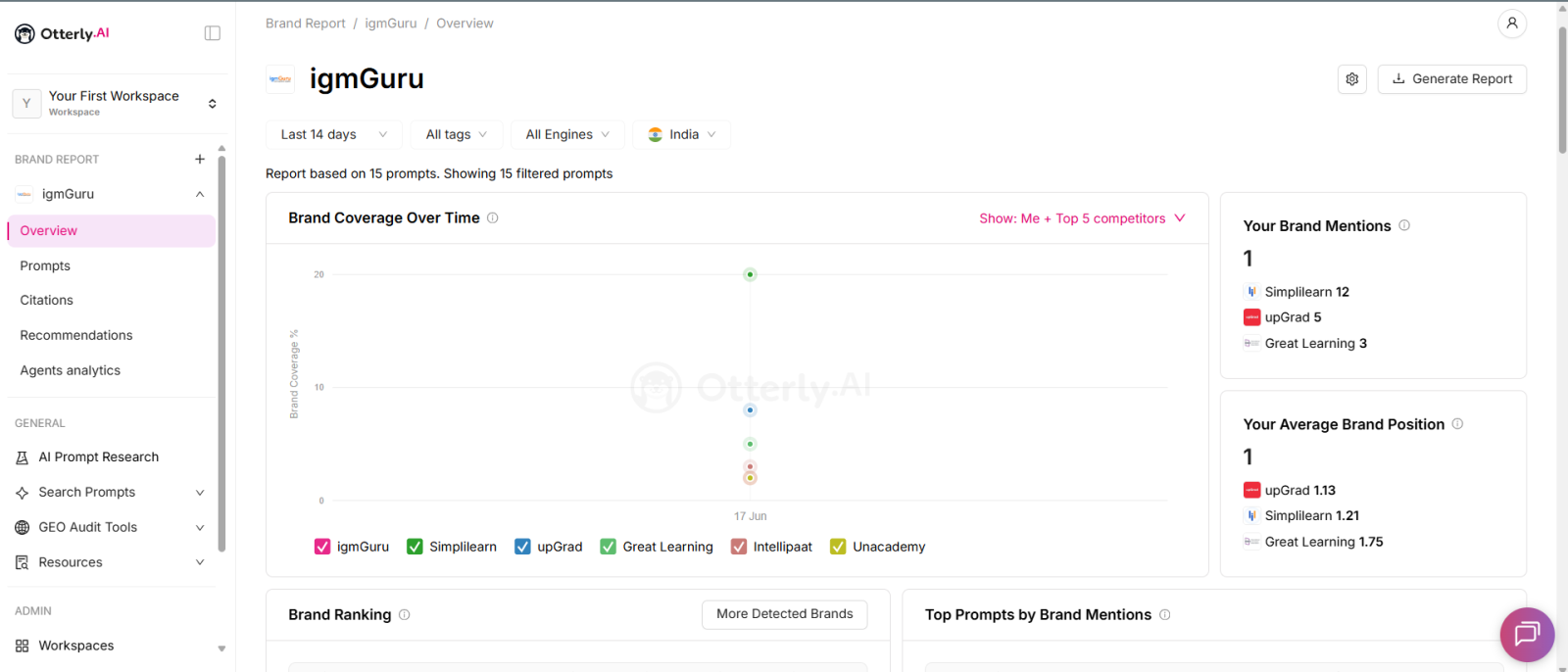Click Simplilearn logo in Brand Mentions
1568x672 pixels.
(x=1251, y=292)
